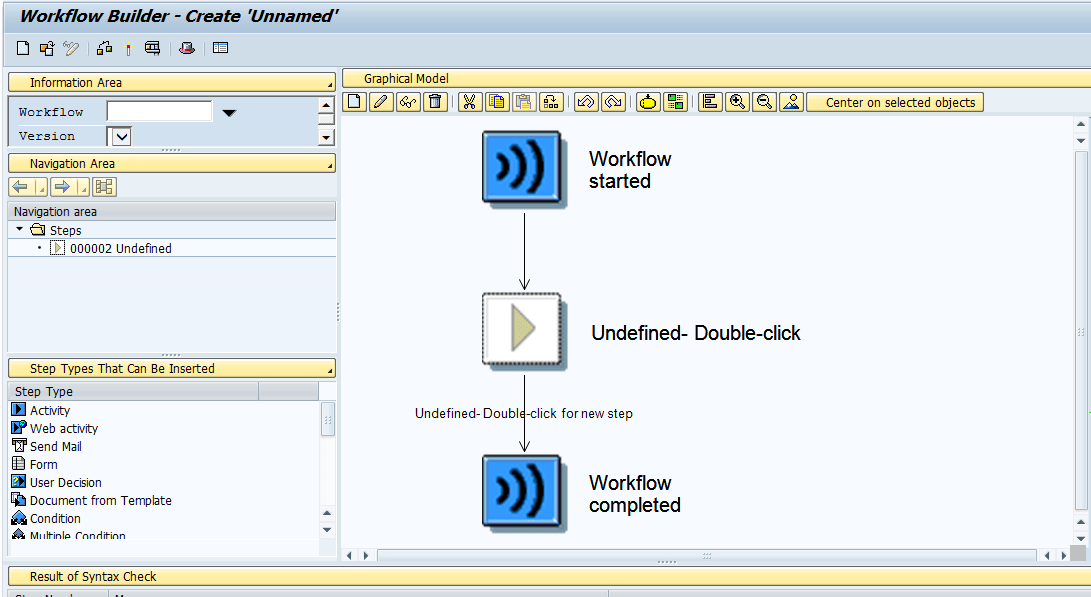The image size is (1091, 597).
Task: Click the Step Type column header
Action: tap(133, 391)
